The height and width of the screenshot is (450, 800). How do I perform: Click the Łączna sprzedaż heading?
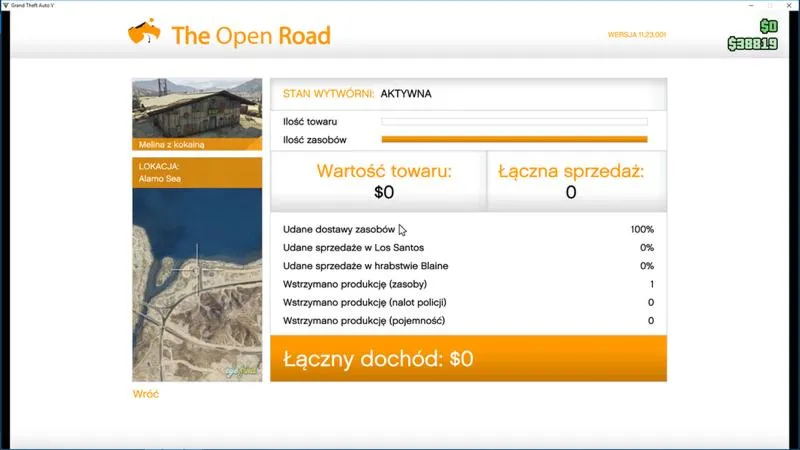(571, 171)
